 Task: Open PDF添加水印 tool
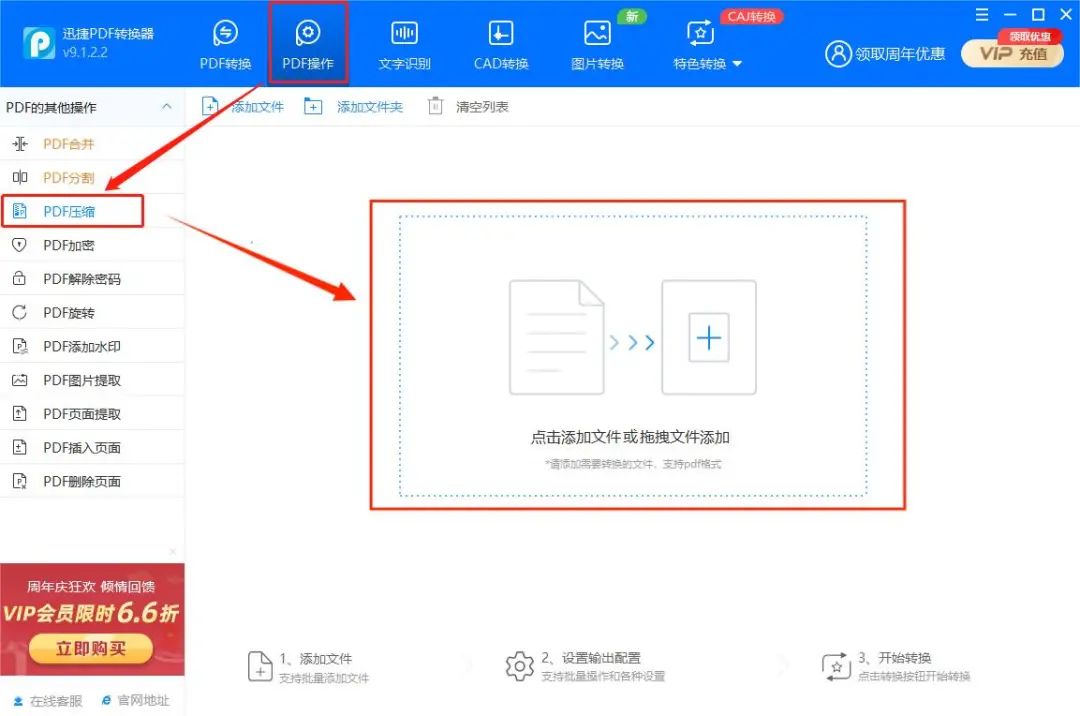click(x=70, y=346)
